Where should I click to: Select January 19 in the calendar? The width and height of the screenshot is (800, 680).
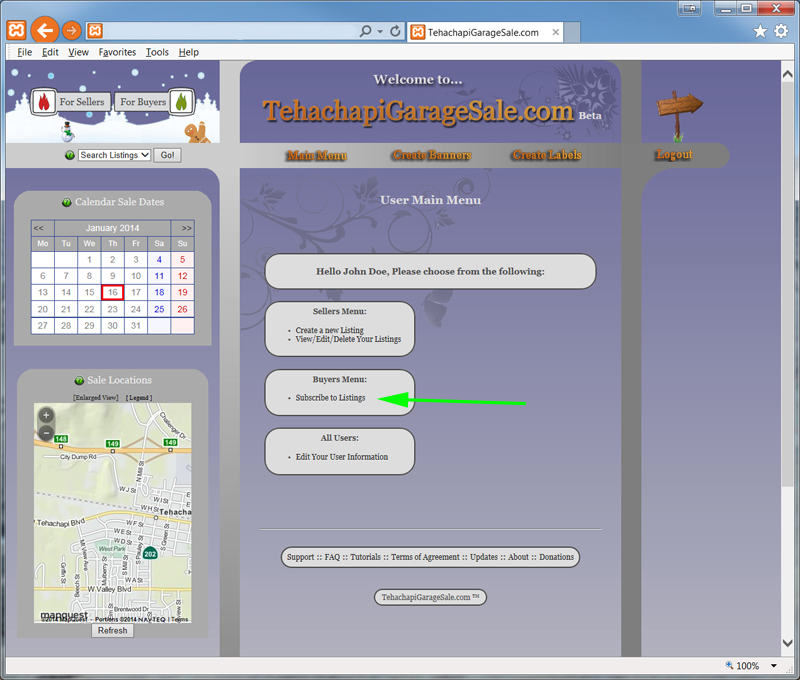coord(183,292)
